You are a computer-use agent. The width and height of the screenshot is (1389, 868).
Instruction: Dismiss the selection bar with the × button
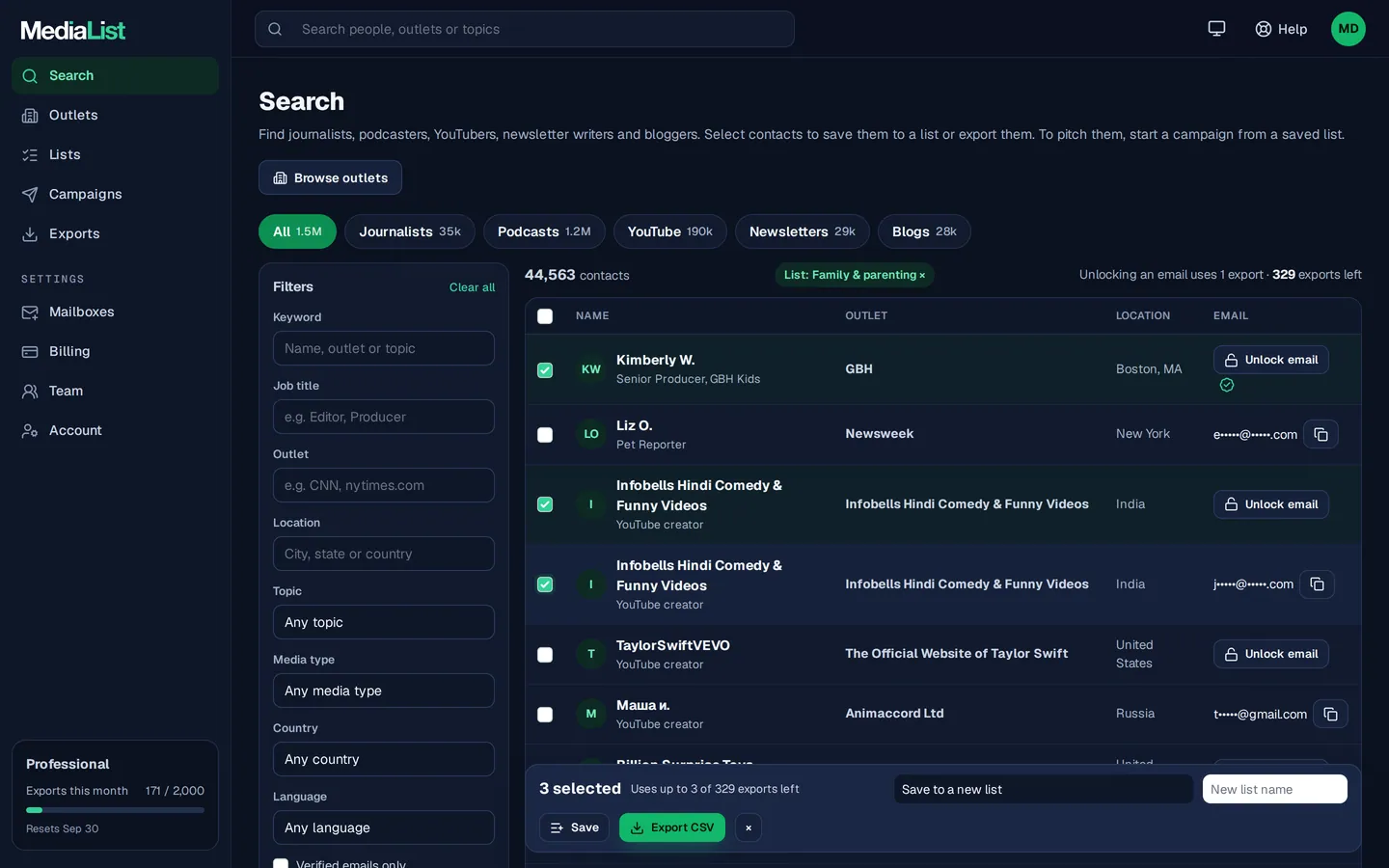point(749,827)
